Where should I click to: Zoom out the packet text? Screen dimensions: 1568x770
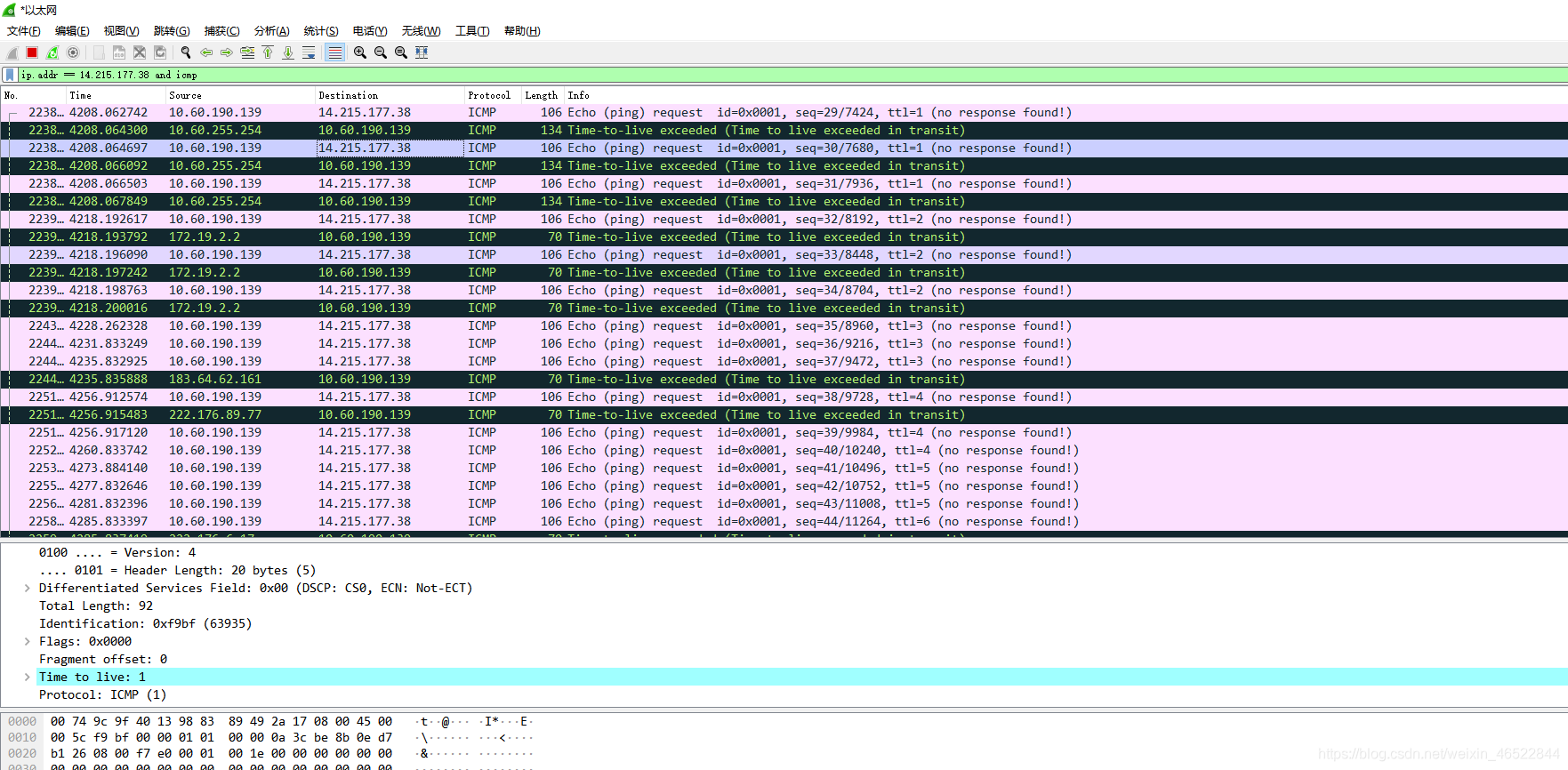point(381,52)
